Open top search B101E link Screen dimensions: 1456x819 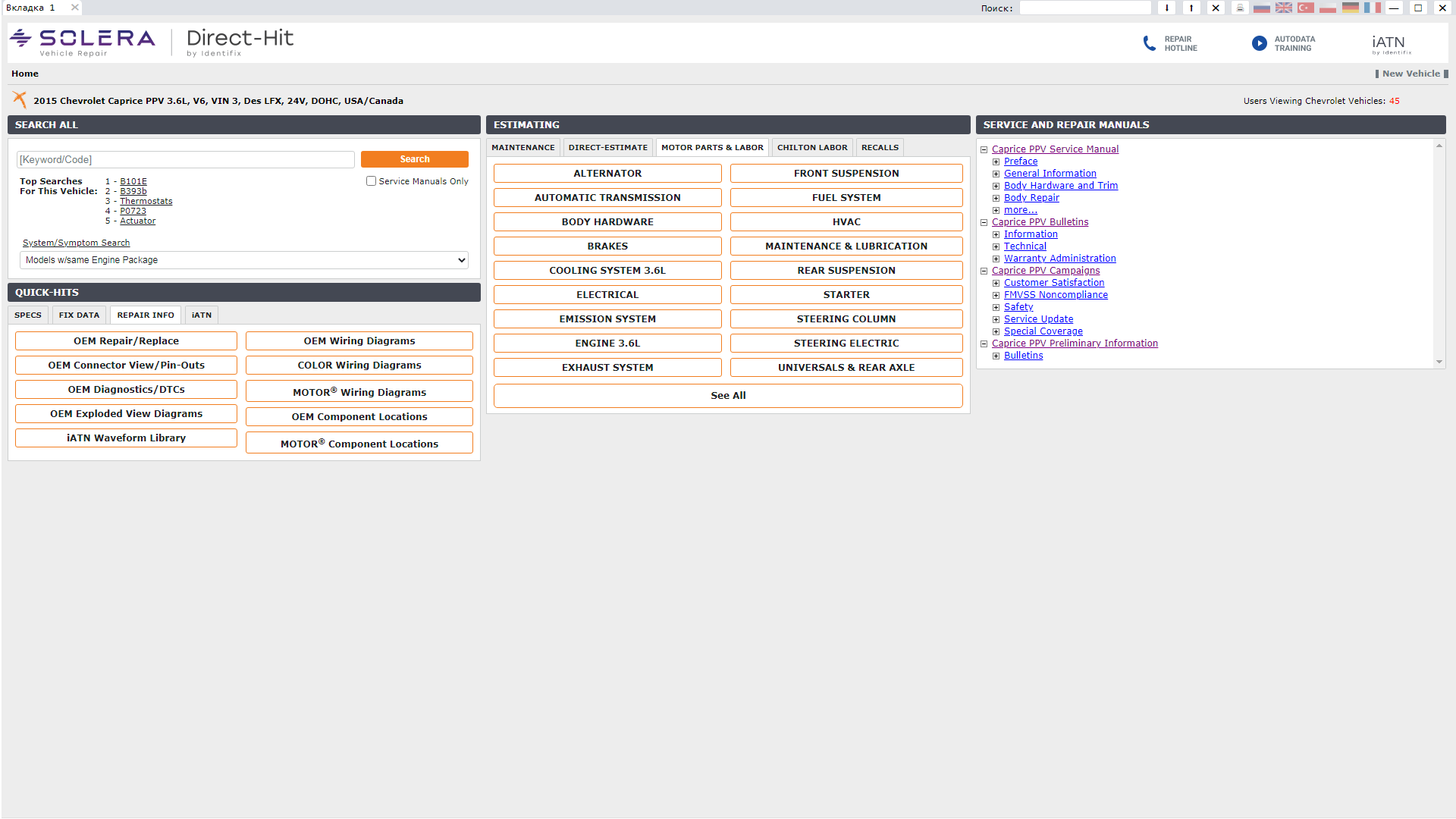[x=133, y=182]
